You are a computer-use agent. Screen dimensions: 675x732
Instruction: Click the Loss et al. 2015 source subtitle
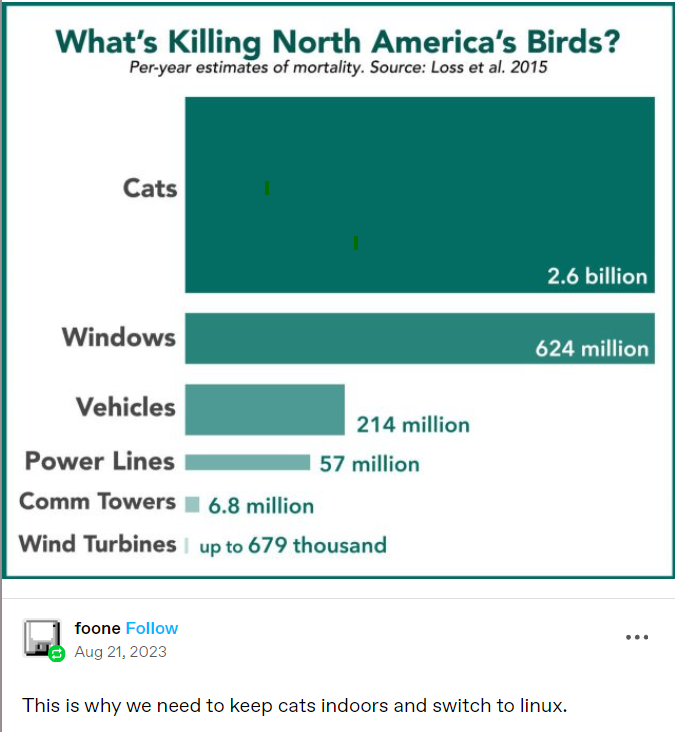338,69
